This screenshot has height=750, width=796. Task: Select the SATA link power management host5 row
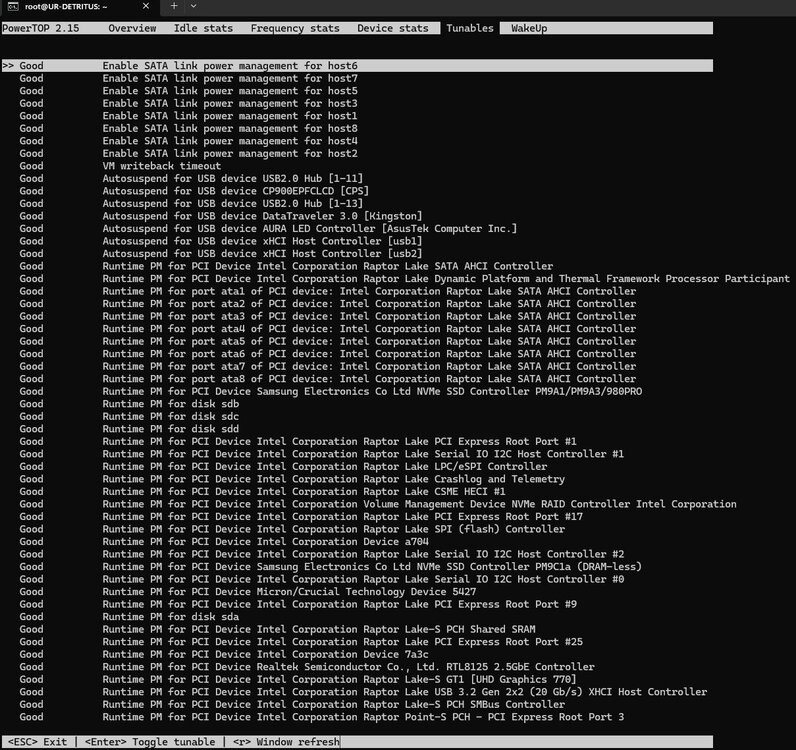[x=188, y=91]
